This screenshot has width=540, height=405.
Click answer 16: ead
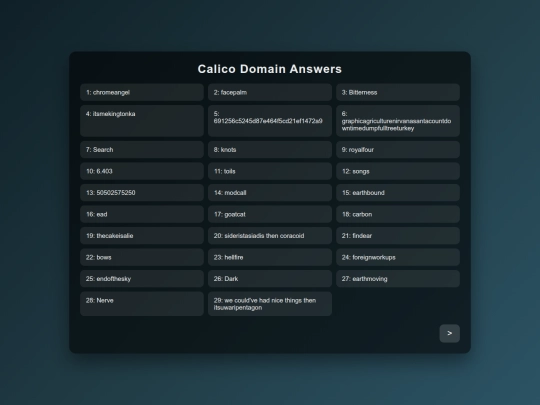coord(142,214)
